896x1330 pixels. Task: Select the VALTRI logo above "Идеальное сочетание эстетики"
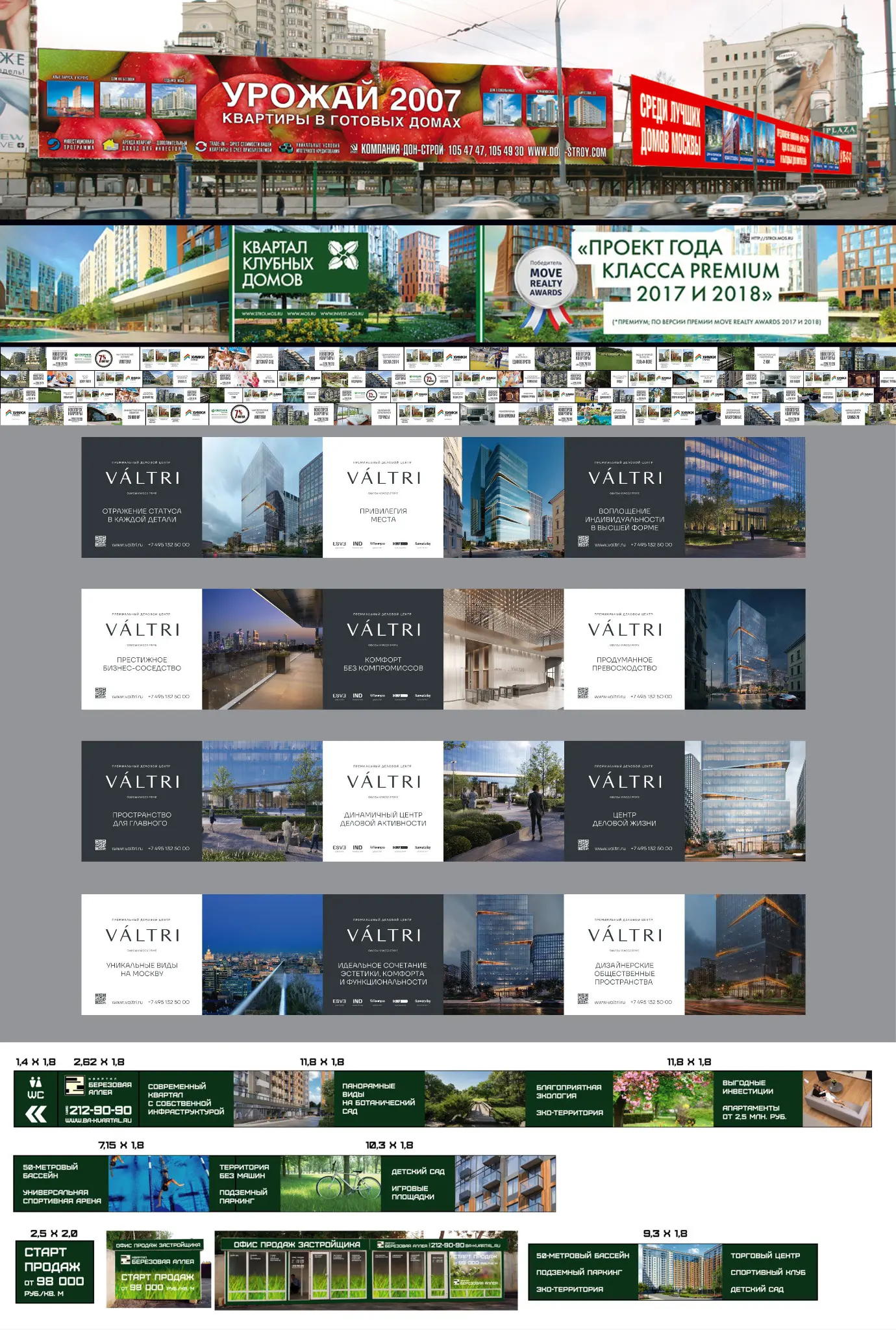click(x=384, y=935)
